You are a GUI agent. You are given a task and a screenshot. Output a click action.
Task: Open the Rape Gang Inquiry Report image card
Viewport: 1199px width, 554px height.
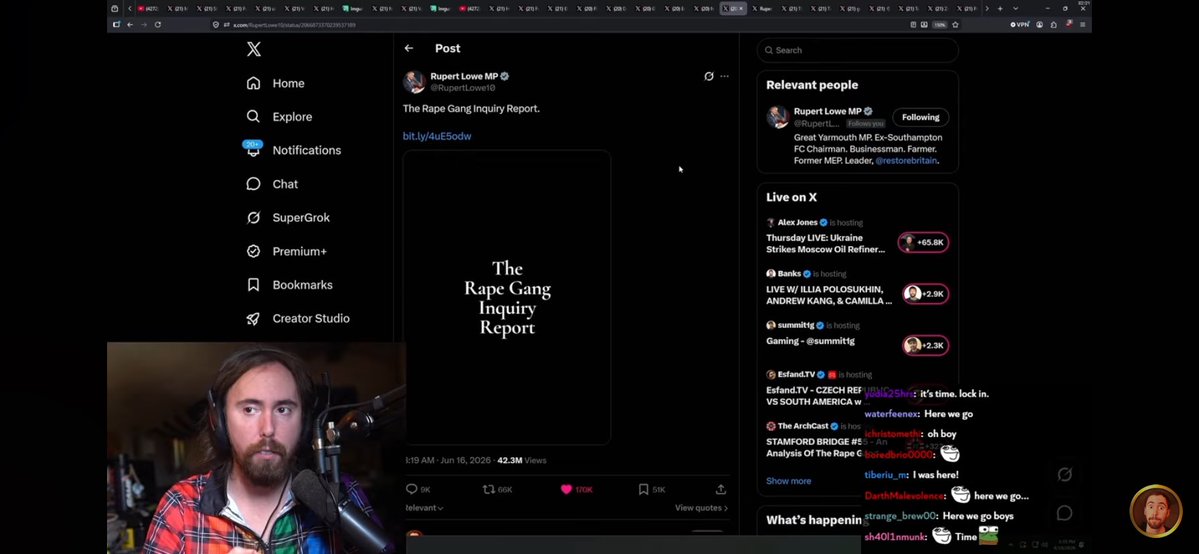click(507, 298)
